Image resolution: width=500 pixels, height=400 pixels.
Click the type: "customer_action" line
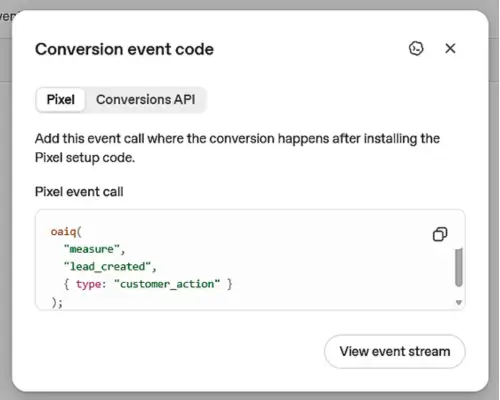click(x=148, y=284)
